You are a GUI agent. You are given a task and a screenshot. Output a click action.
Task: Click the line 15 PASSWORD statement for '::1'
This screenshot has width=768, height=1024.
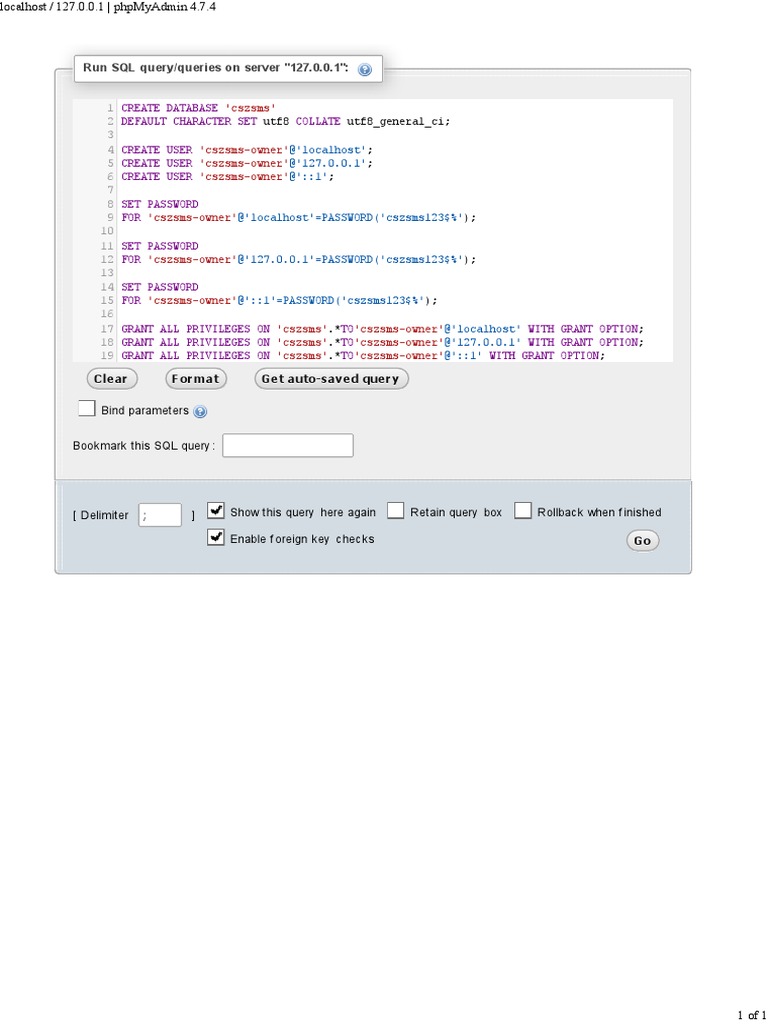point(279,300)
